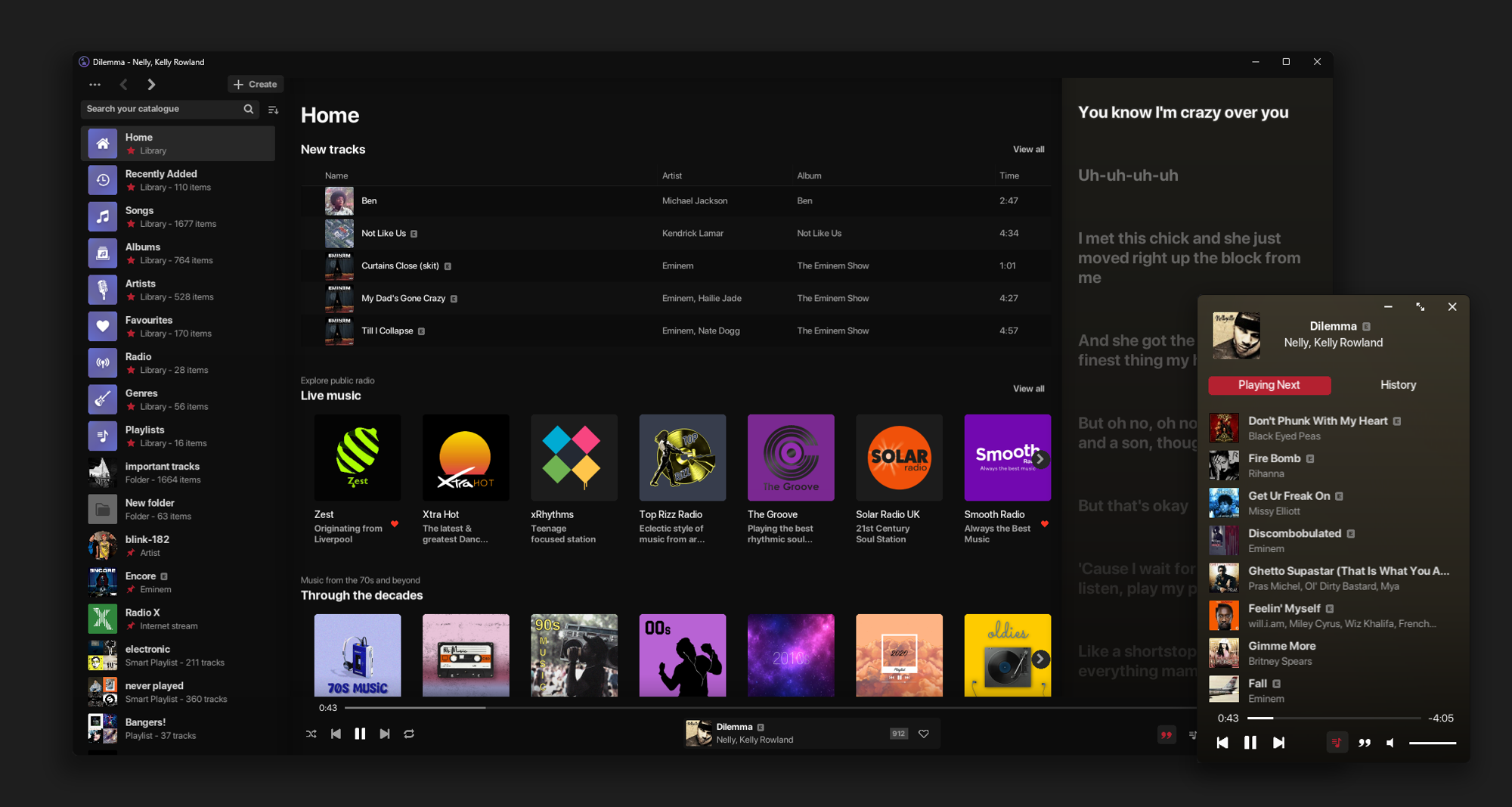Jump to lyric line "Uh-uh-uh-uh"
This screenshot has height=807, width=1512.
(1128, 175)
